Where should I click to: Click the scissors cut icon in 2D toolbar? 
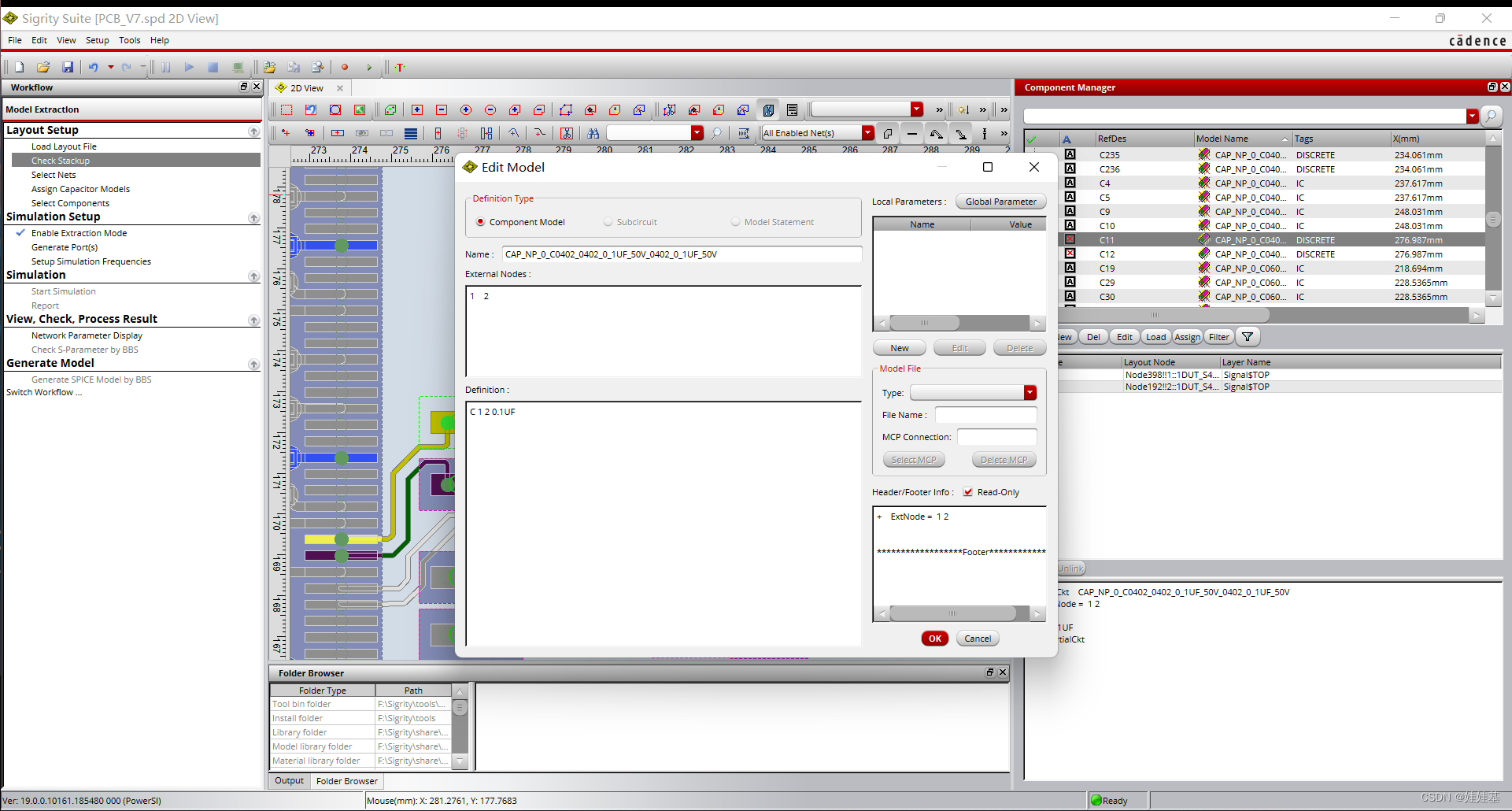pyautogui.click(x=567, y=133)
